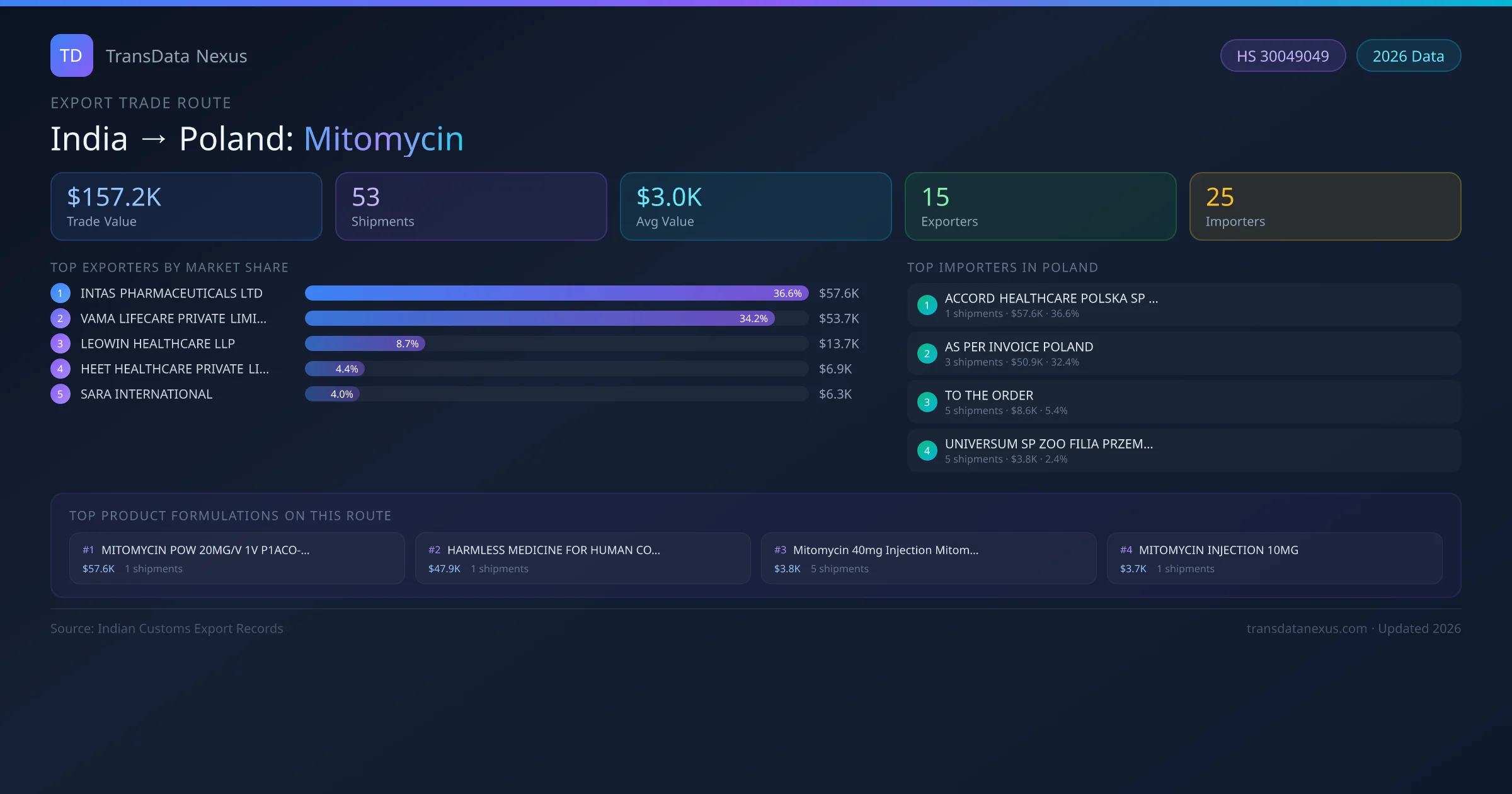Click green badge 2 for As Per Invoice
The height and width of the screenshot is (794, 1512).
pos(927,354)
